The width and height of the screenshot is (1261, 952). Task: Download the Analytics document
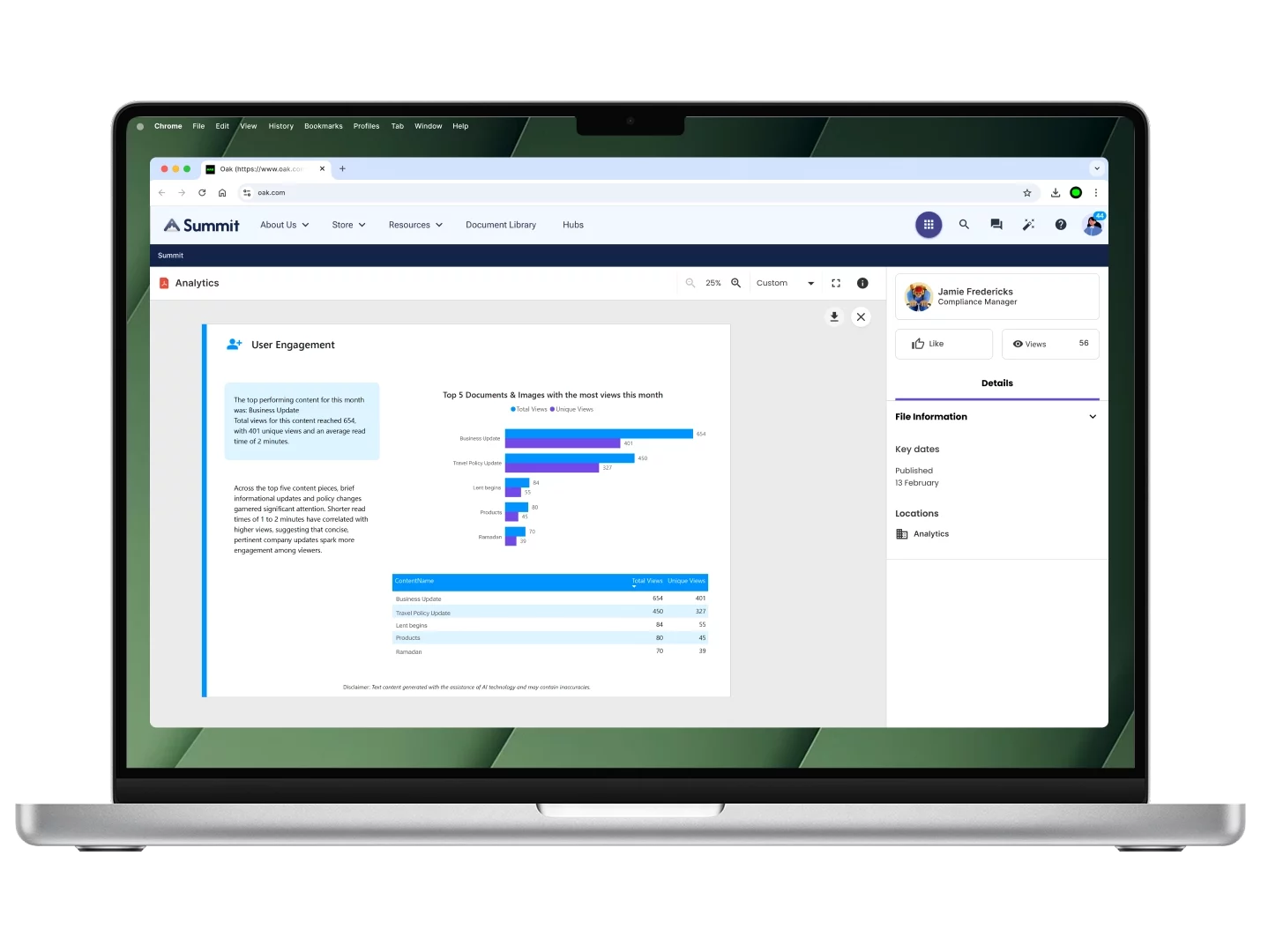(x=834, y=316)
